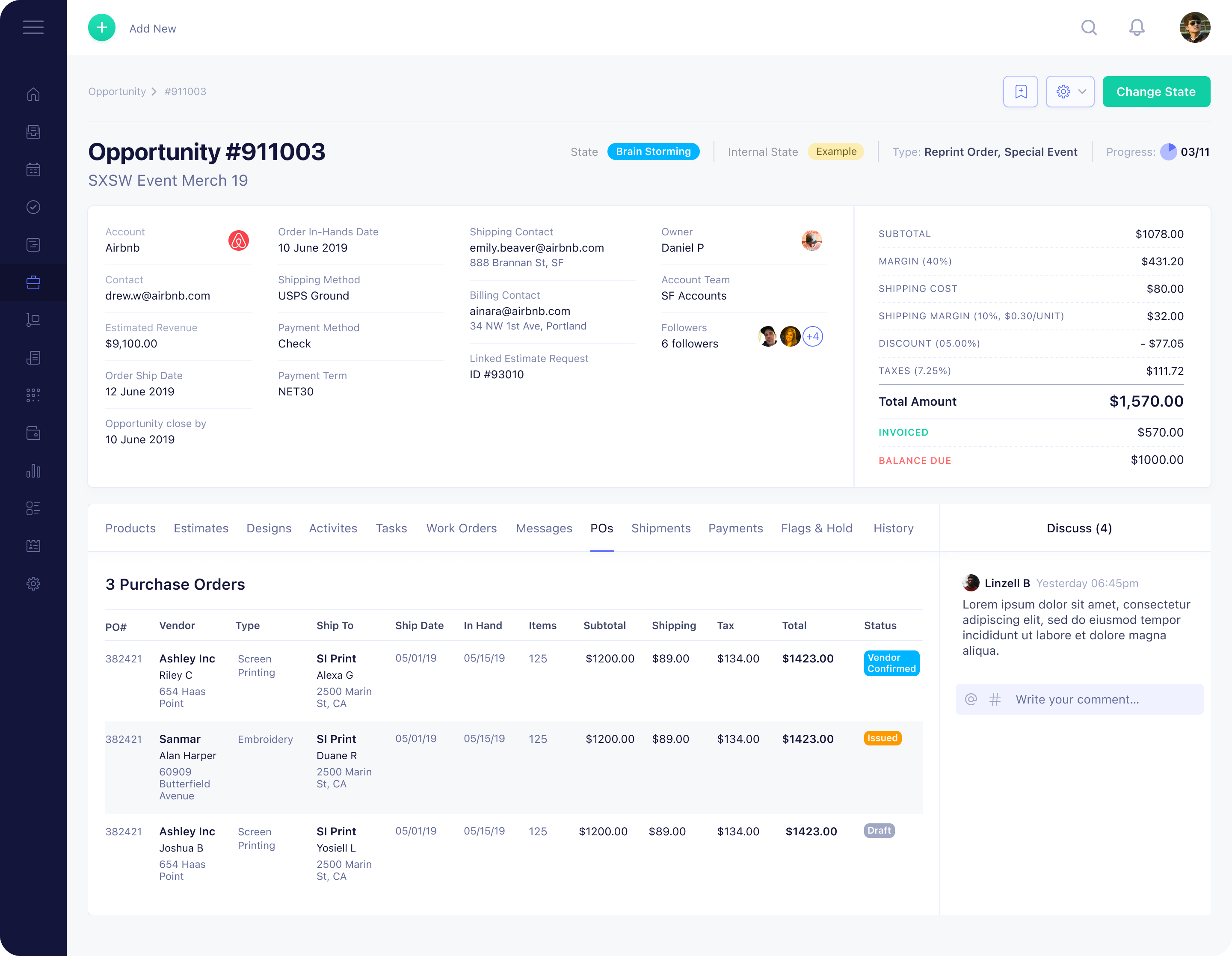Image resolution: width=1232 pixels, height=956 pixels.
Task: Click the home icon in the sidebar
Action: [x=33, y=94]
